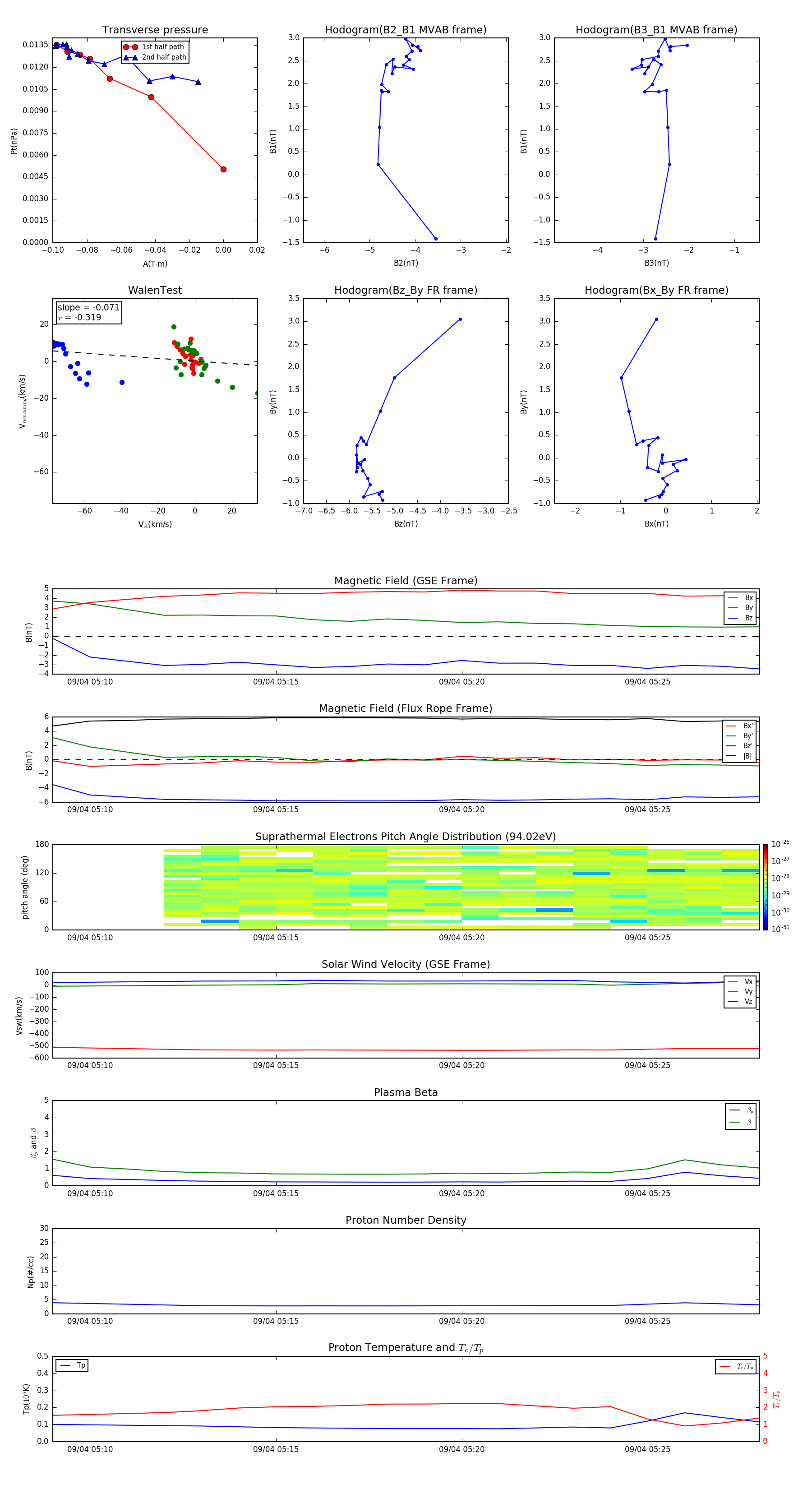Click the "Hodogram(Bz_By FR frame)" title
The width and height of the screenshot is (812, 1489).
coord(406,290)
